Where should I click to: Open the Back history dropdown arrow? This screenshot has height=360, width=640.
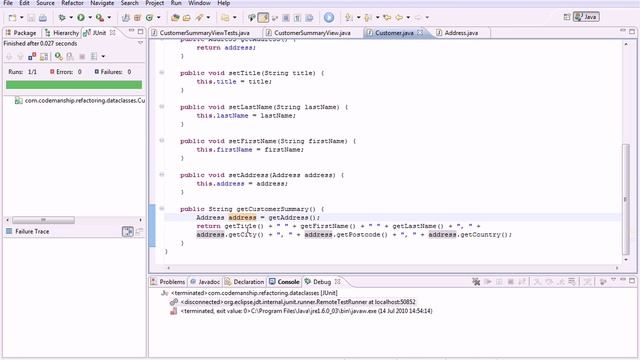(408, 18)
